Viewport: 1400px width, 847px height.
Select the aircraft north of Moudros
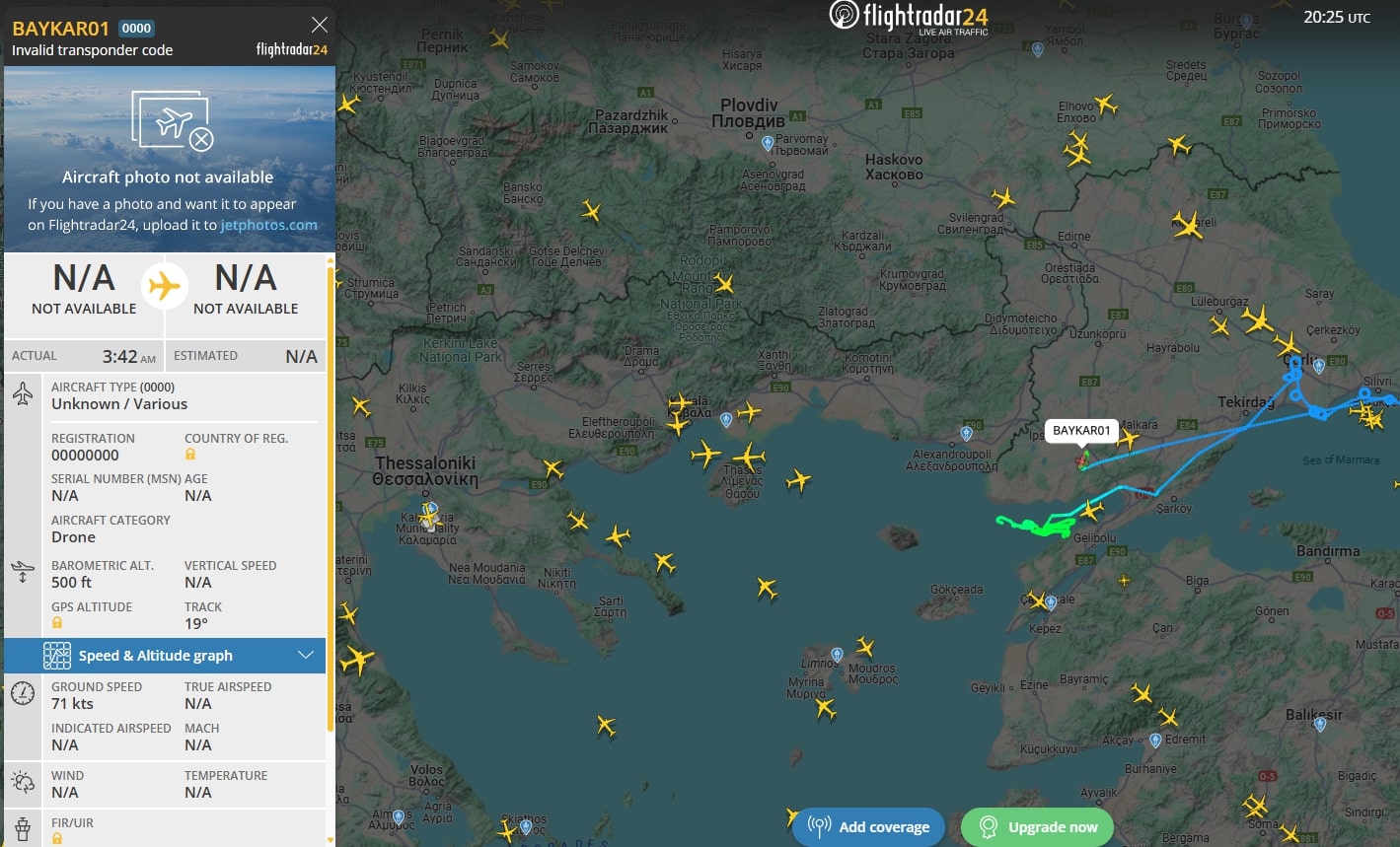[x=865, y=647]
